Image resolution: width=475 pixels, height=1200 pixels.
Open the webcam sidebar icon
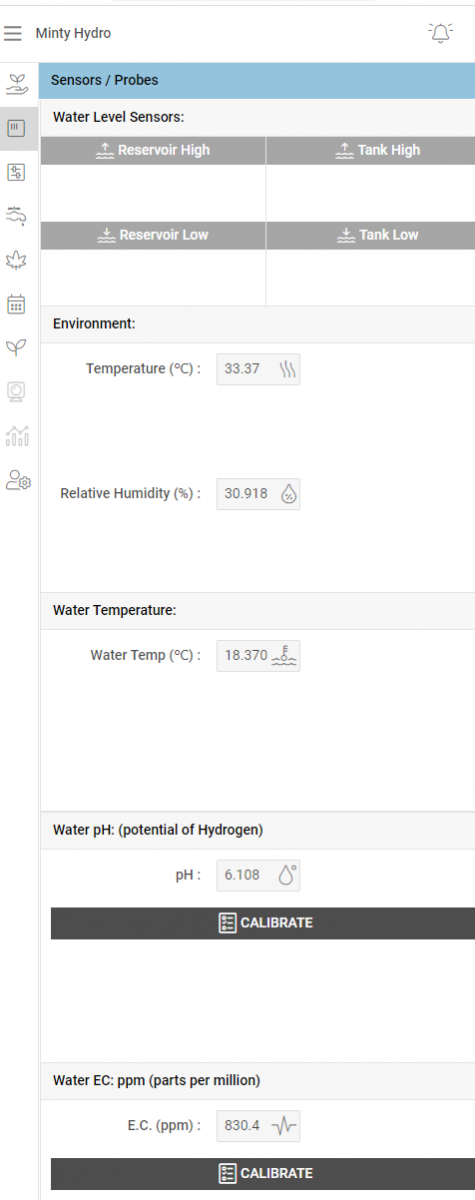pyautogui.click(x=17, y=391)
